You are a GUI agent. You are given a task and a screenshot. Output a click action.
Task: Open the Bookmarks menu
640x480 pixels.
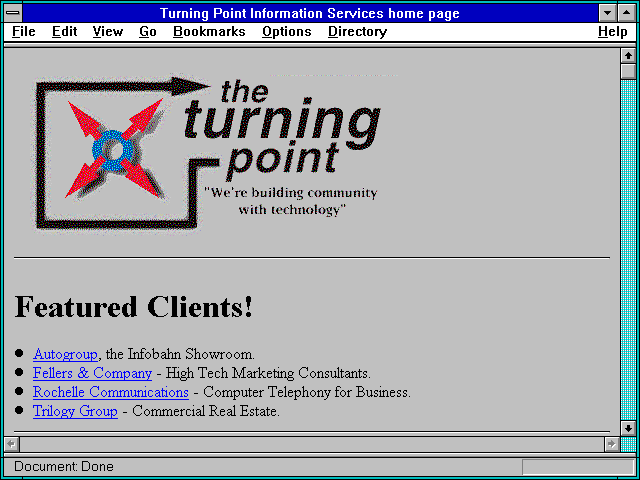pyautogui.click(x=209, y=31)
